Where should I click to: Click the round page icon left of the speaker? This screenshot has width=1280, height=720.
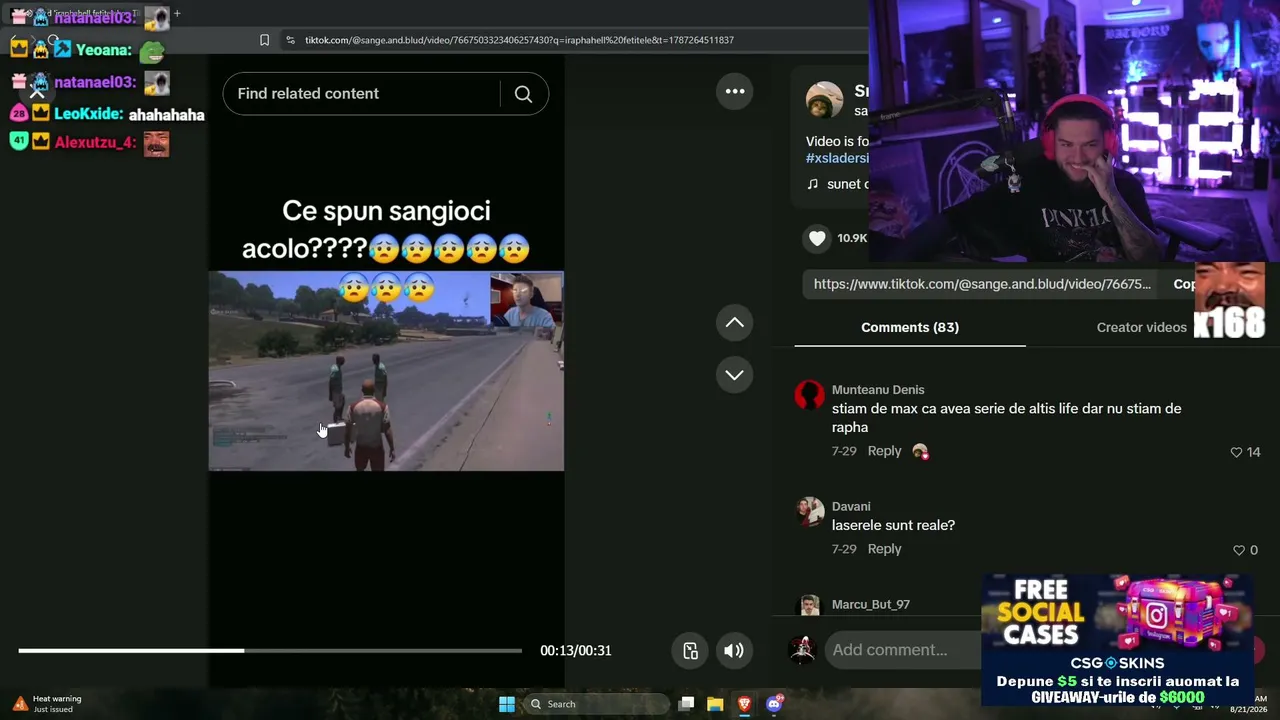[x=690, y=650]
